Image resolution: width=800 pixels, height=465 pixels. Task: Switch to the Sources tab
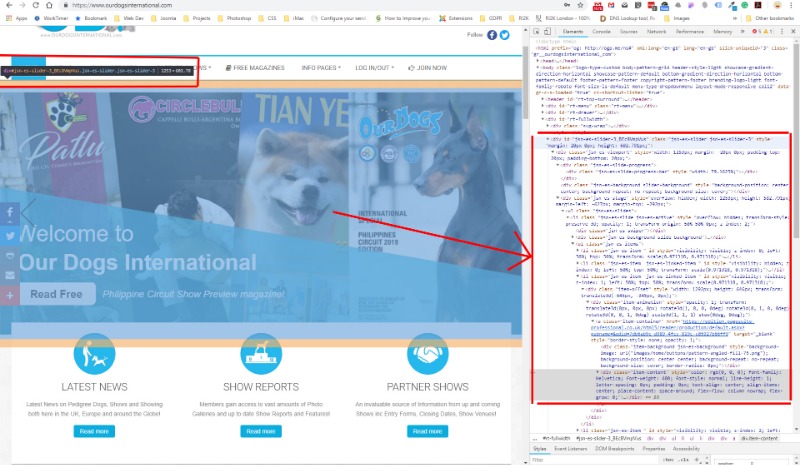629,32
